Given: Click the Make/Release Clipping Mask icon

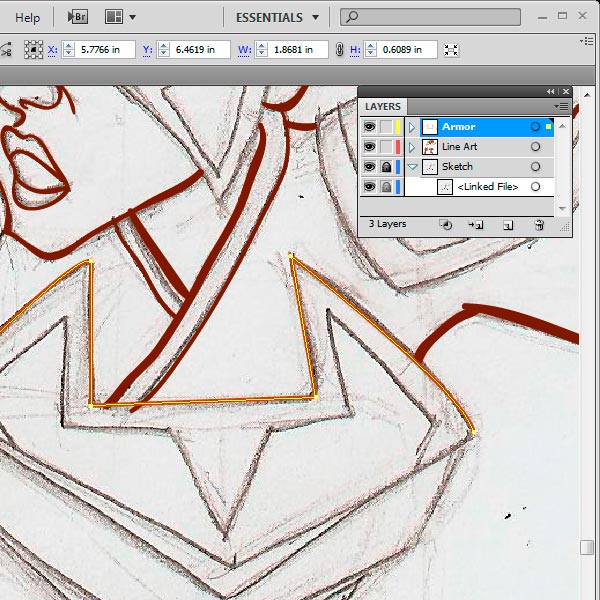Looking at the screenshot, I should tap(446, 225).
